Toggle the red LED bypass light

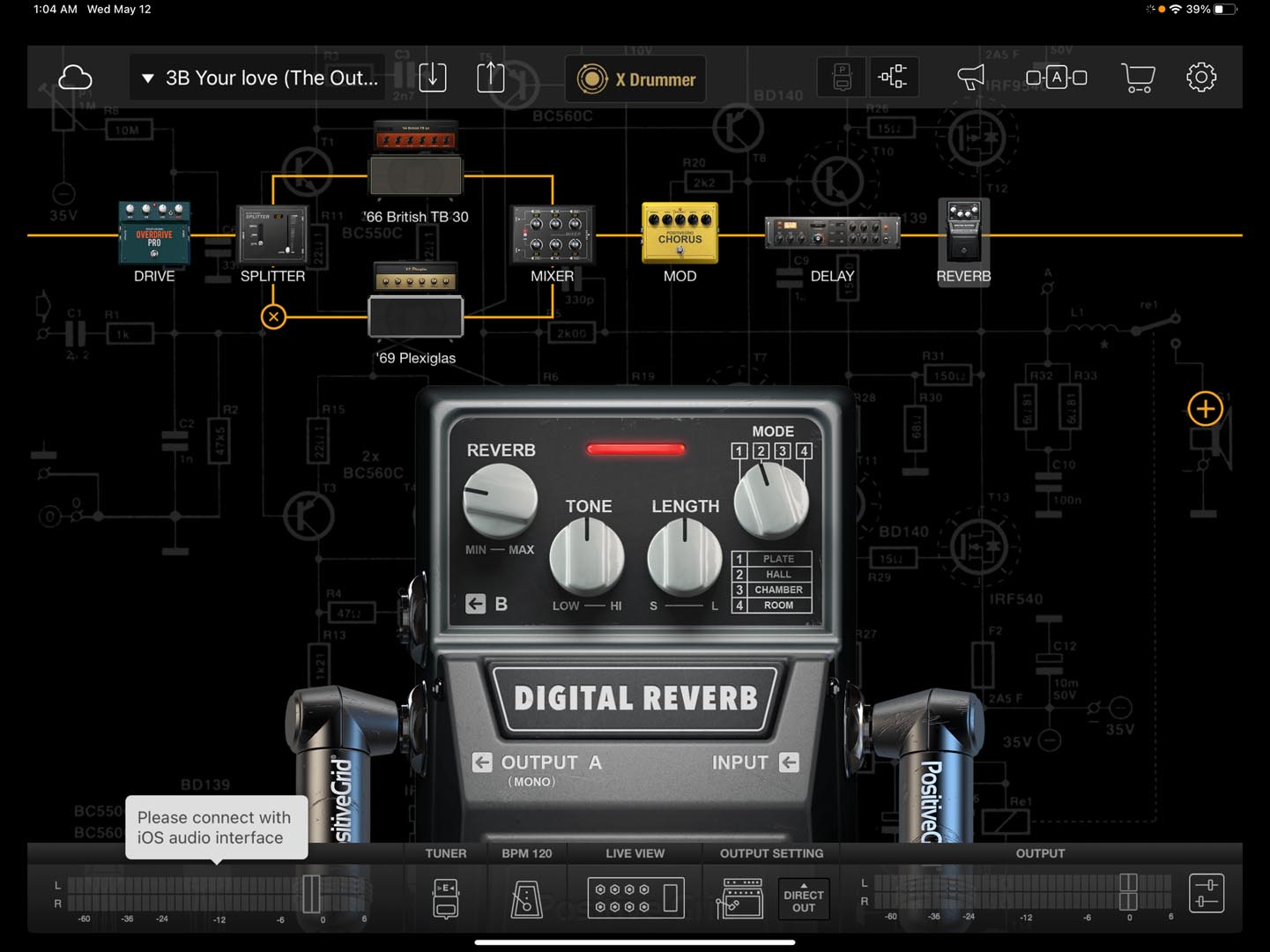(x=635, y=450)
